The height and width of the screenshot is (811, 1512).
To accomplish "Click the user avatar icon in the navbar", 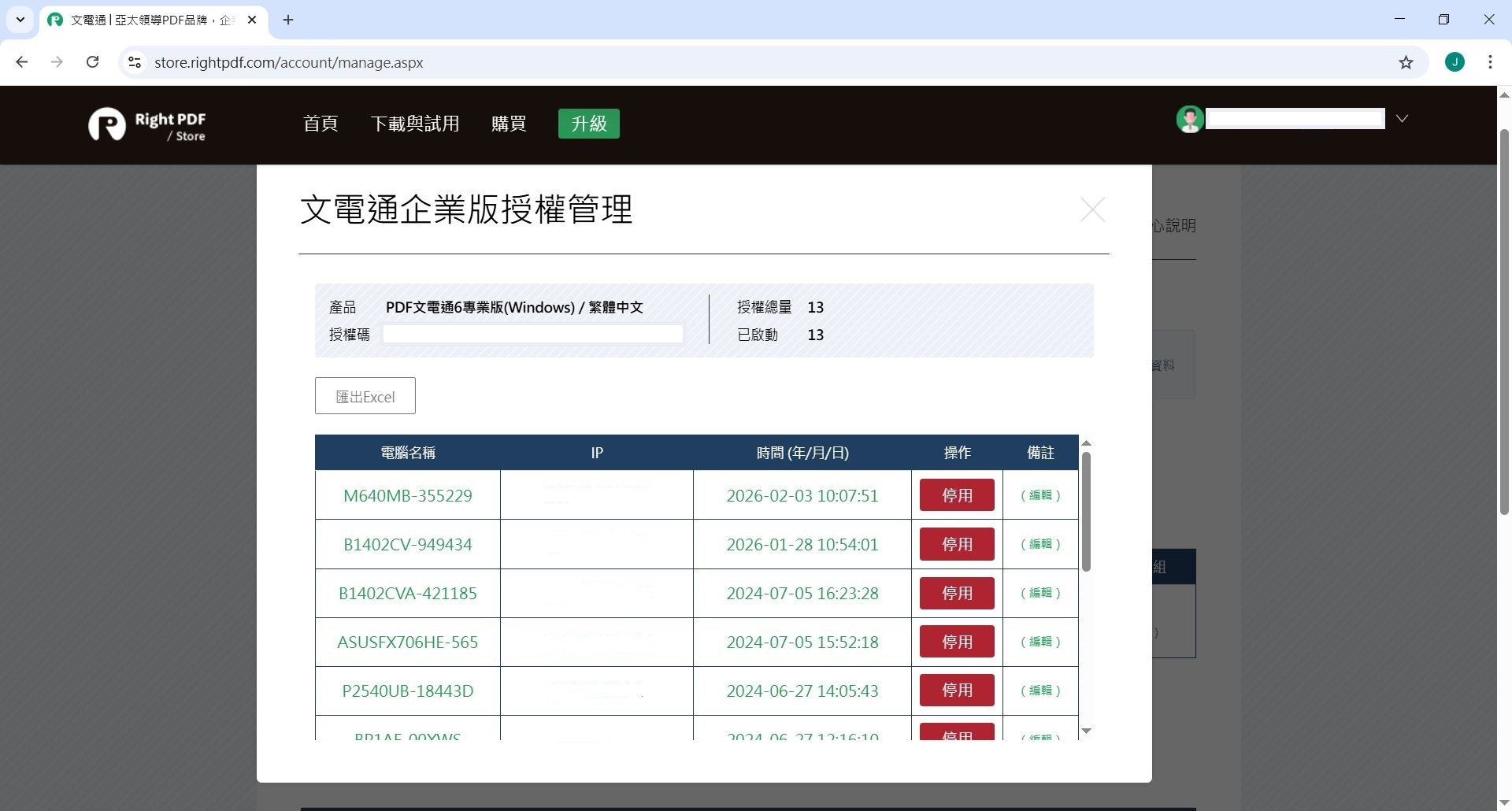I will click(1190, 120).
